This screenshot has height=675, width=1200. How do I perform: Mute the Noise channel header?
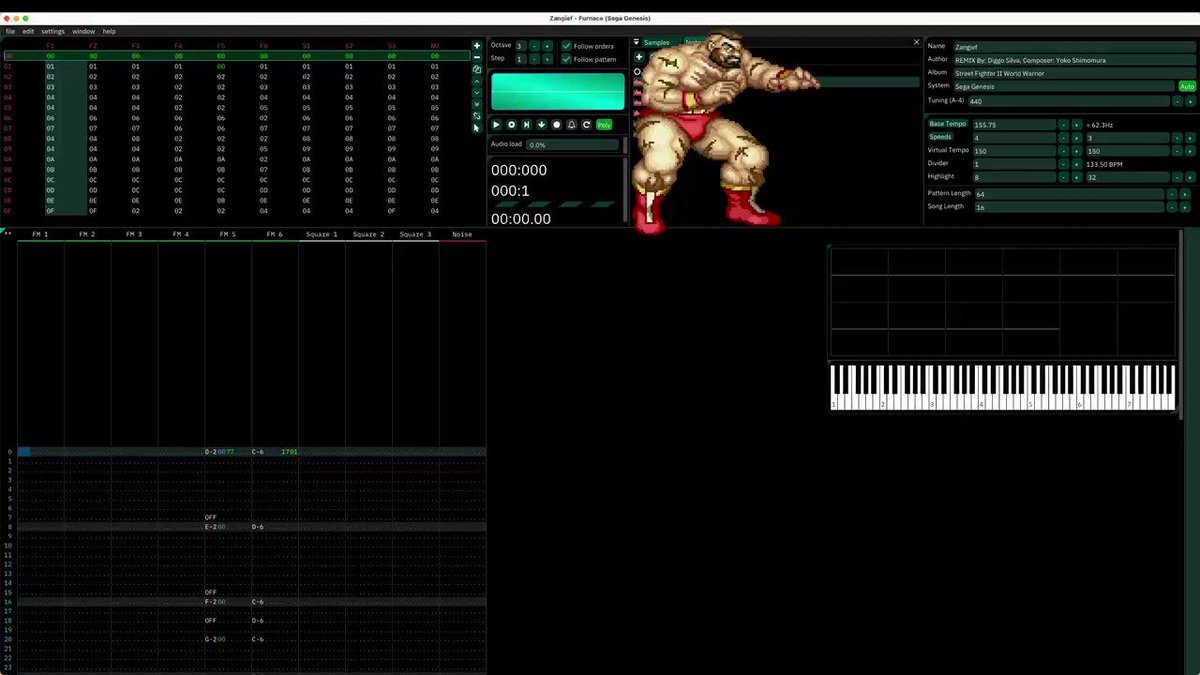point(462,234)
